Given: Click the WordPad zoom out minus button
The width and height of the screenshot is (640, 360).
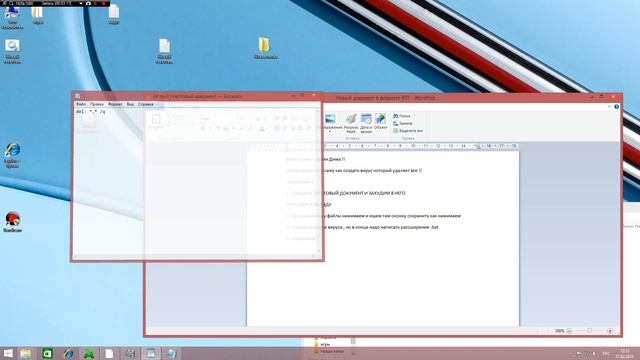Looking at the screenshot, I should tap(569, 331).
